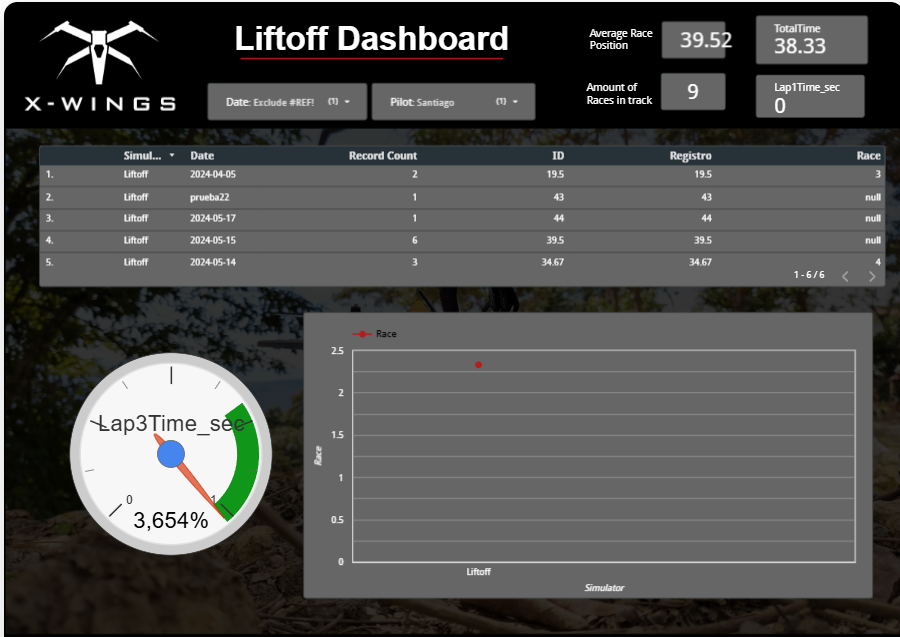Screen dimensions: 900x637
Task: Select the Record Count column header
Action: point(383,155)
